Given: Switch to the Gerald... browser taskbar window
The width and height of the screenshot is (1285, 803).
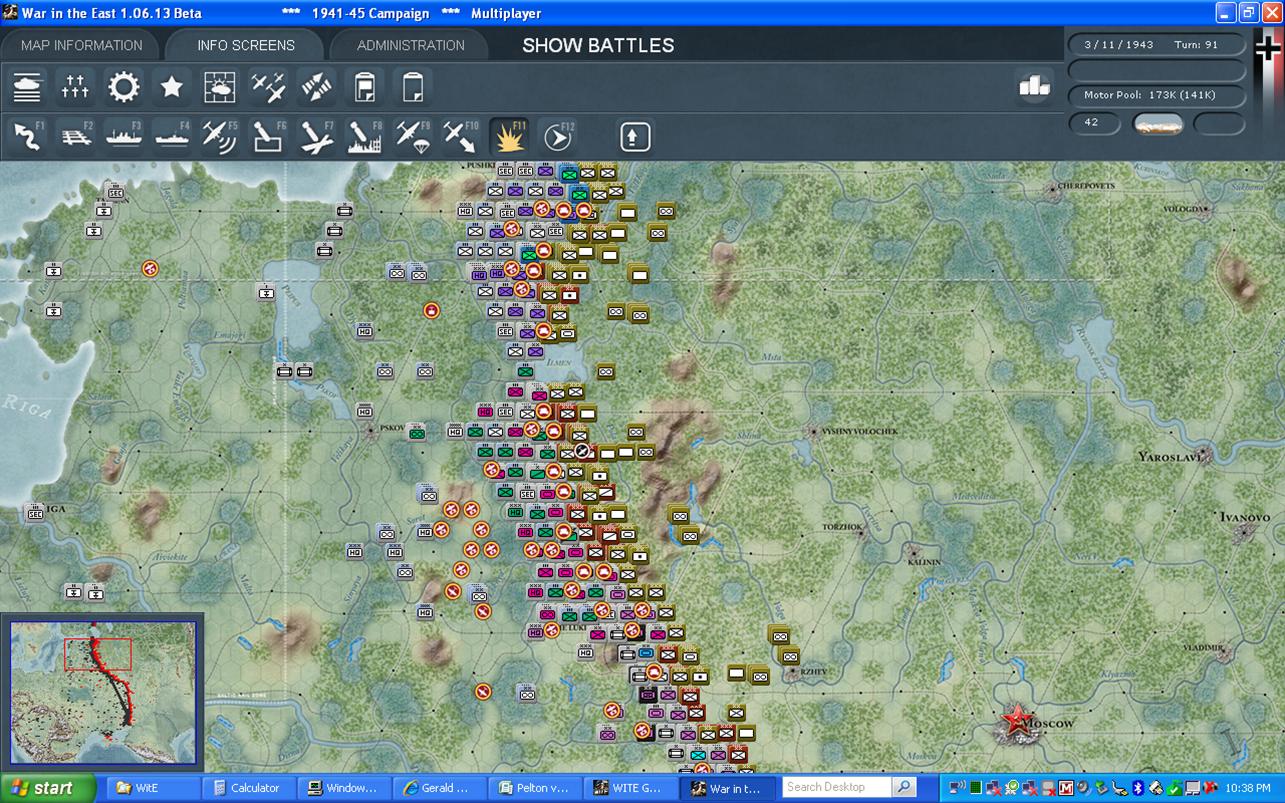Looking at the screenshot, I should (440, 788).
